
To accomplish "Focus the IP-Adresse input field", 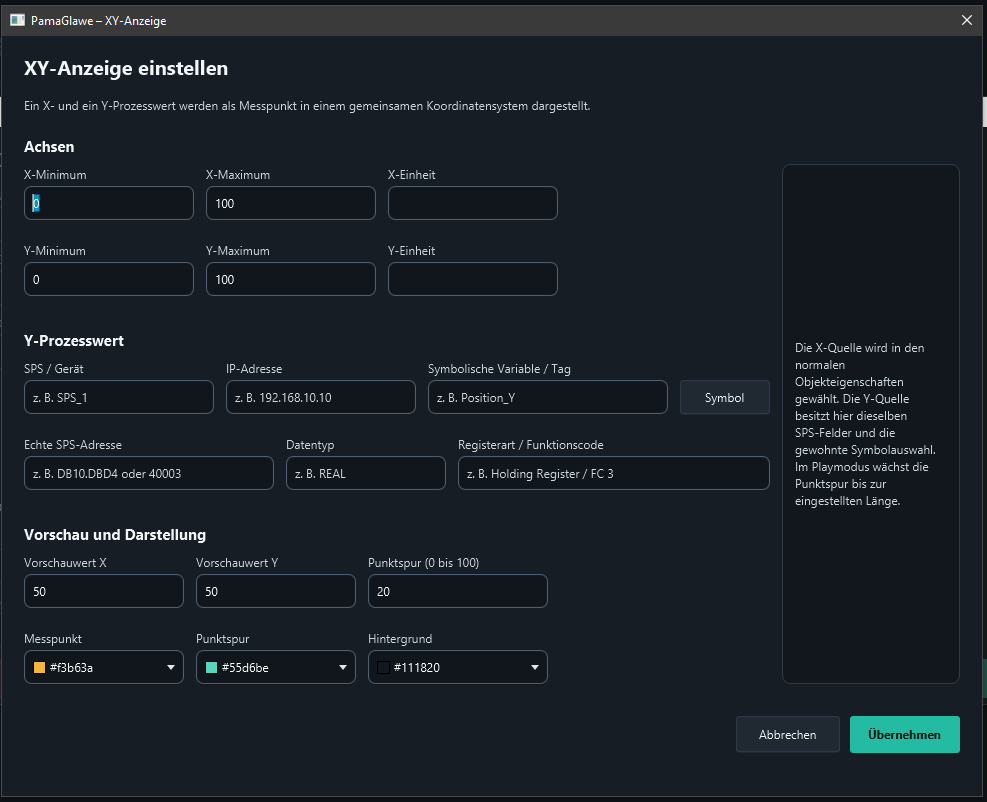I will click(x=321, y=397).
